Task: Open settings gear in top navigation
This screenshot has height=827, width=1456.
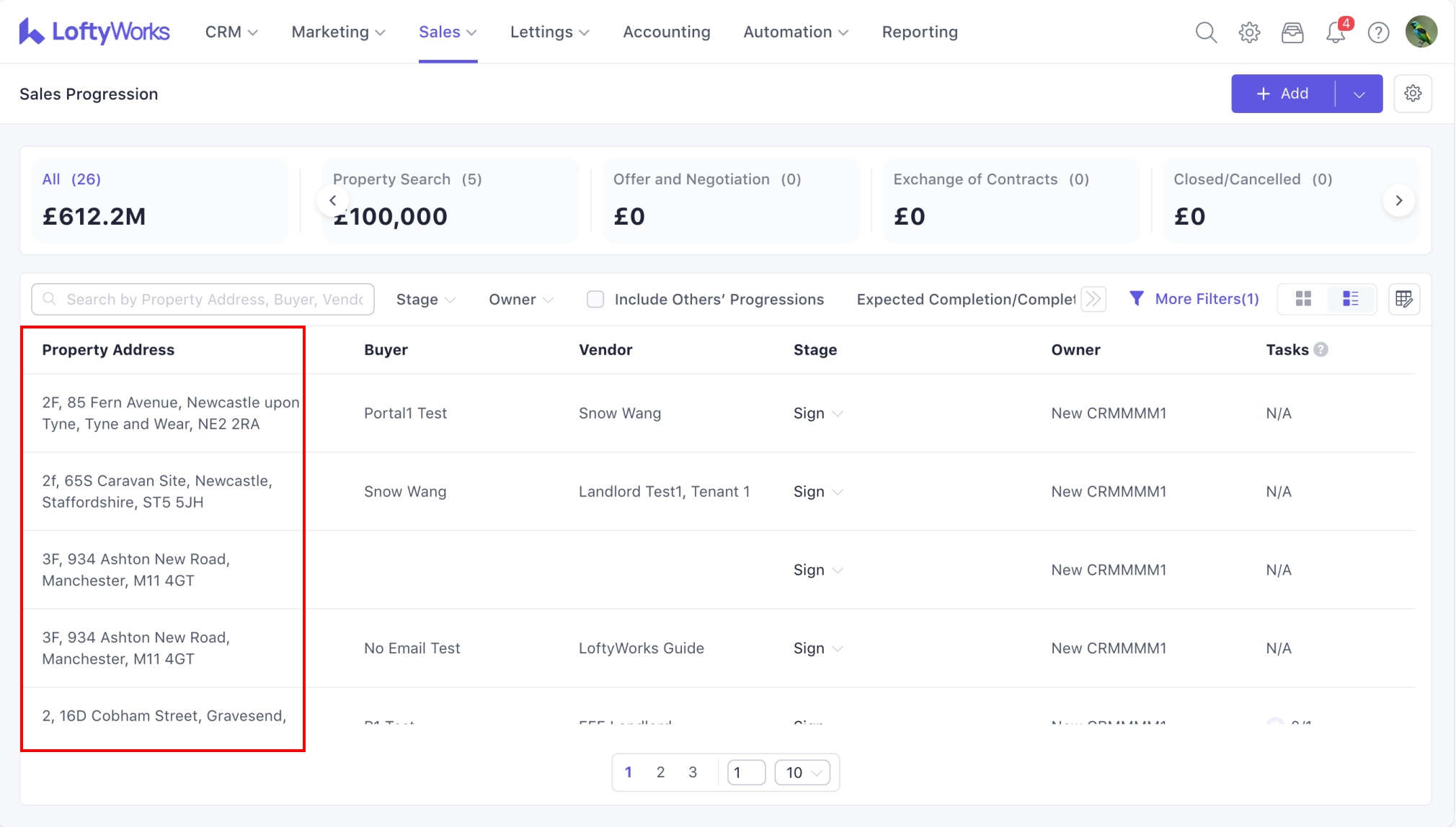Action: click(1249, 32)
